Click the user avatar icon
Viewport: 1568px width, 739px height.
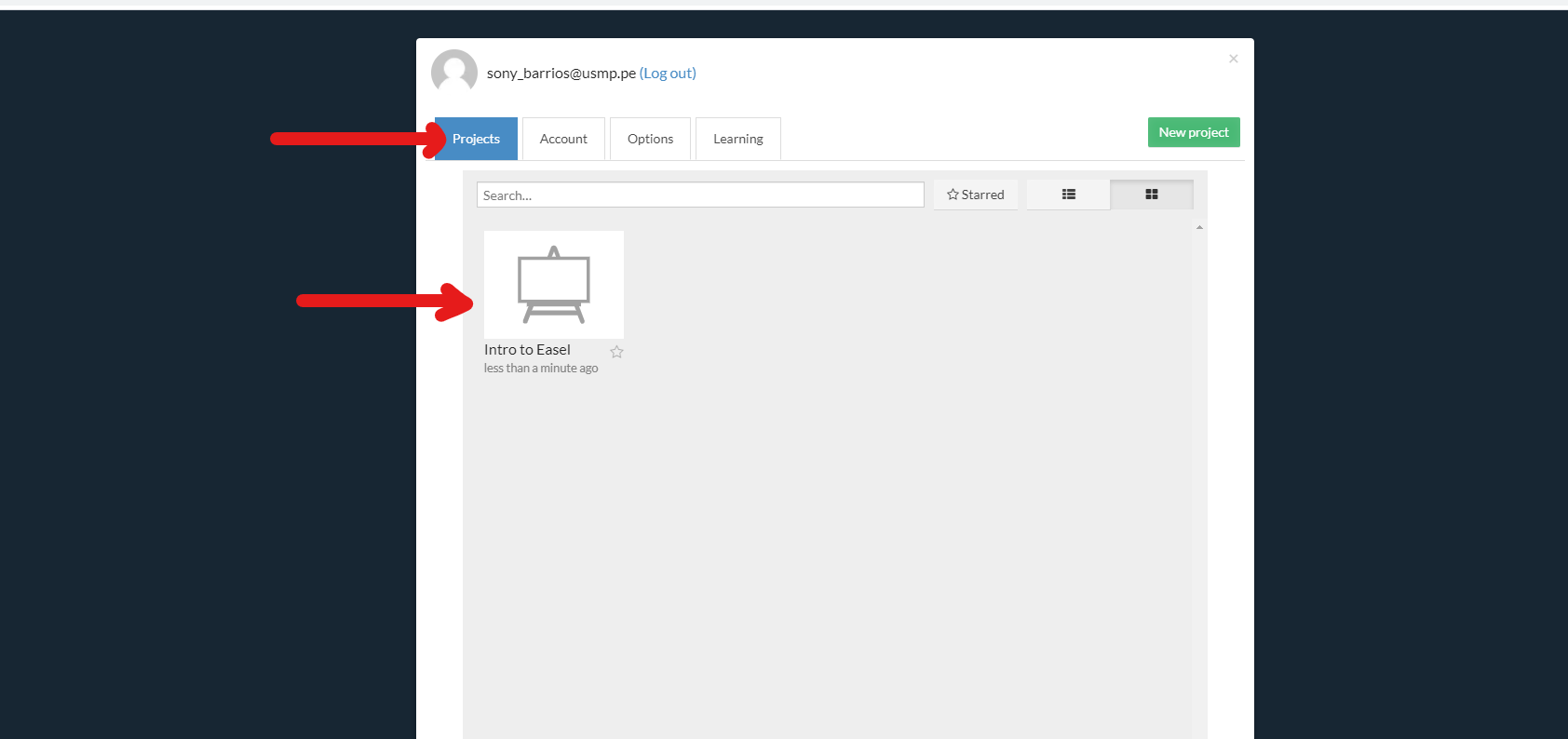[x=454, y=72]
